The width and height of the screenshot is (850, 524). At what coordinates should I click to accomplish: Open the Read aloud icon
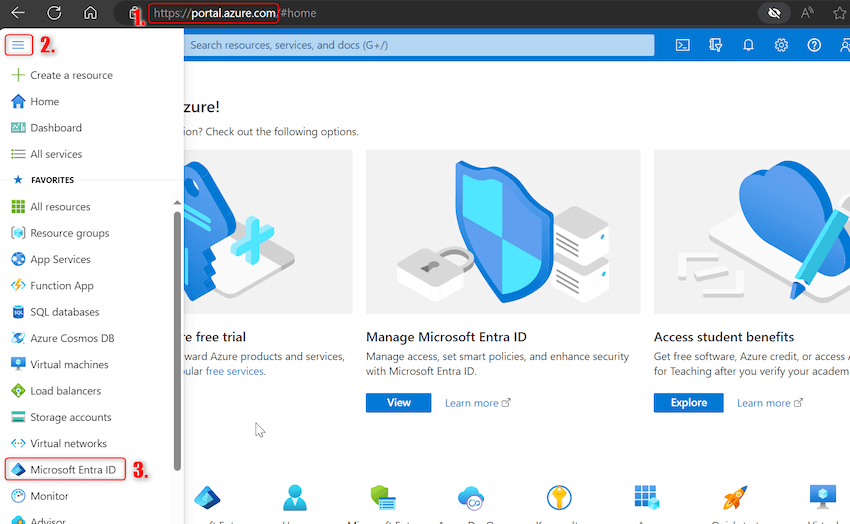click(x=807, y=12)
